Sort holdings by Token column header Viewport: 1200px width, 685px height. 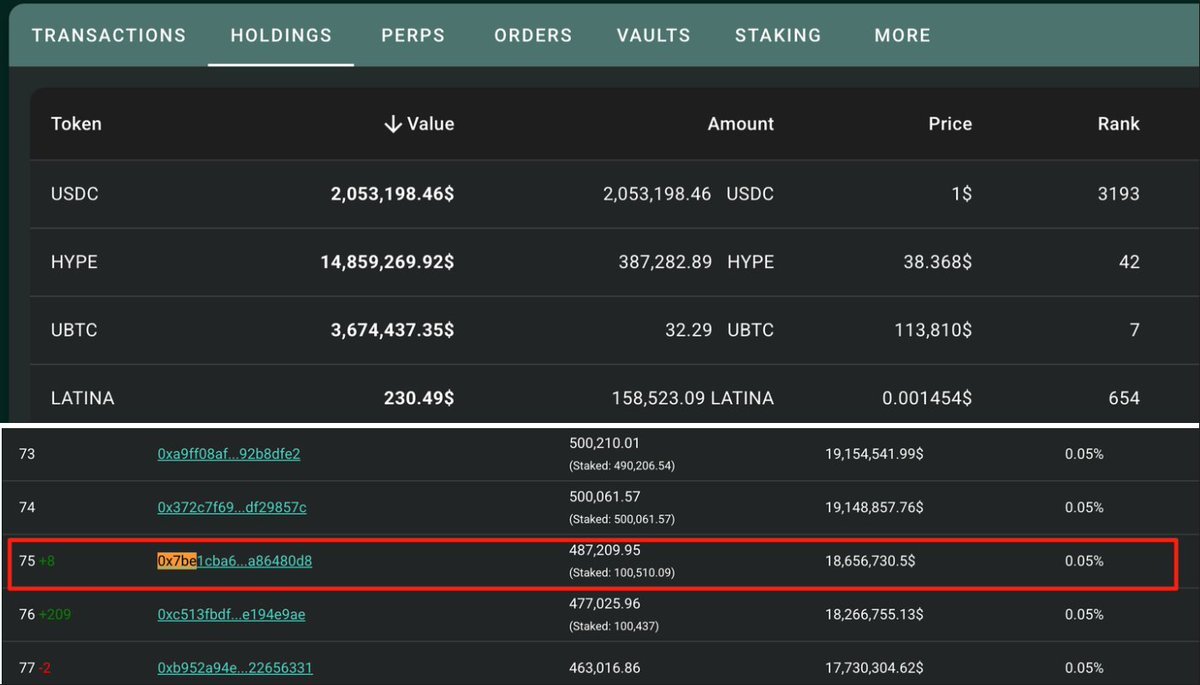[x=76, y=124]
